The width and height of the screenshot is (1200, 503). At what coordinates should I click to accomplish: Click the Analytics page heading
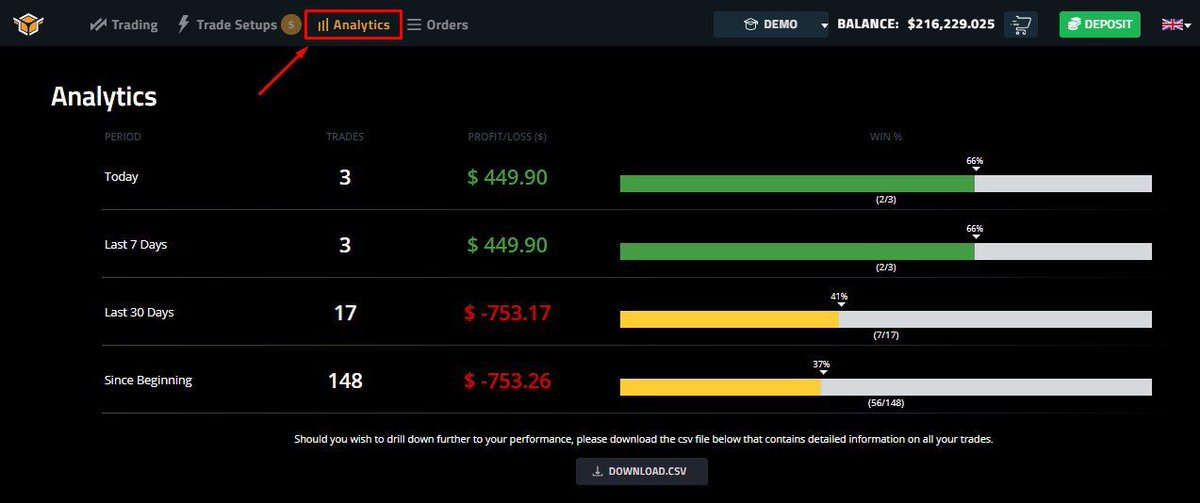[104, 97]
